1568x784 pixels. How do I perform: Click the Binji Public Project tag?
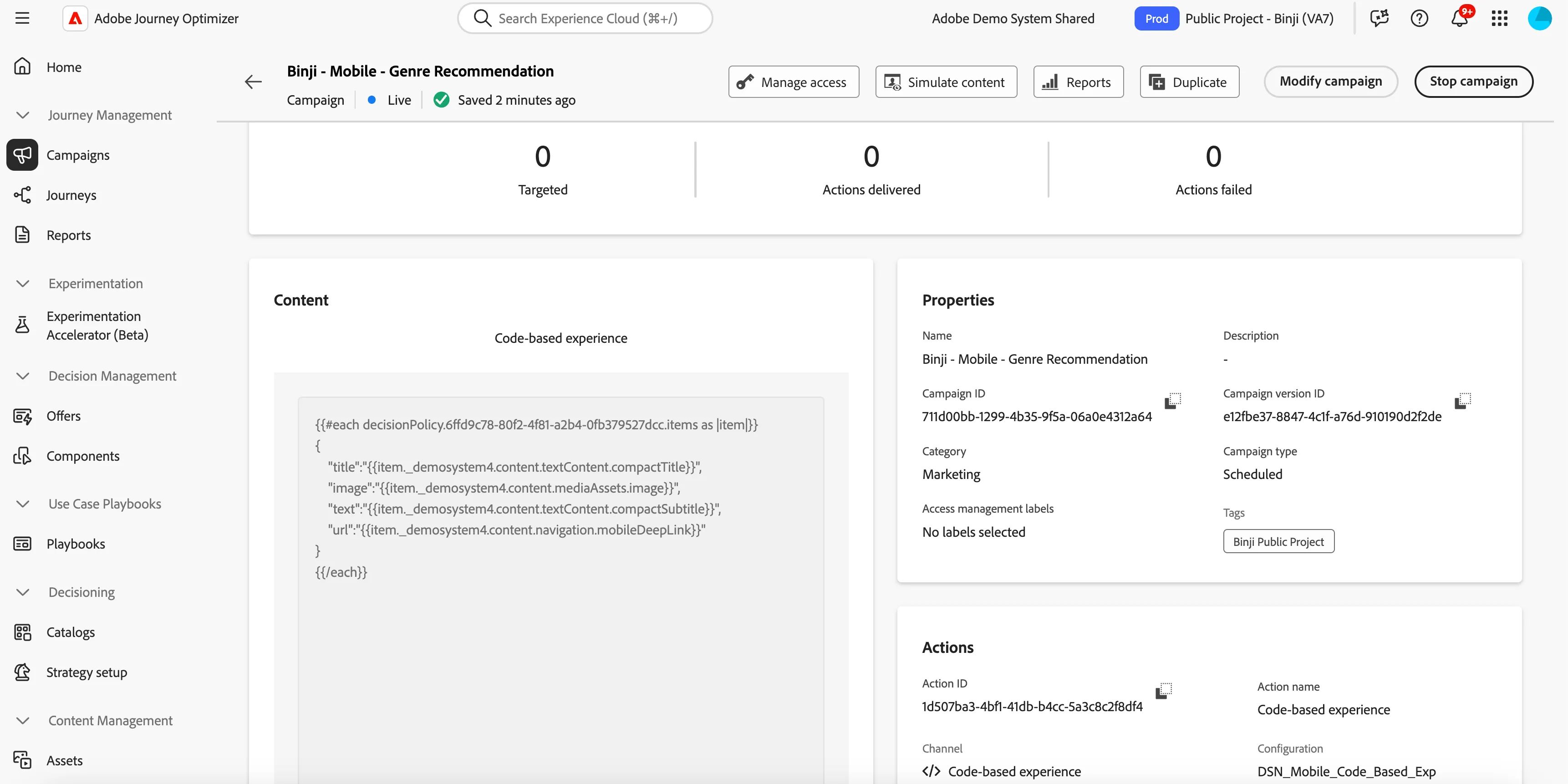[1278, 541]
